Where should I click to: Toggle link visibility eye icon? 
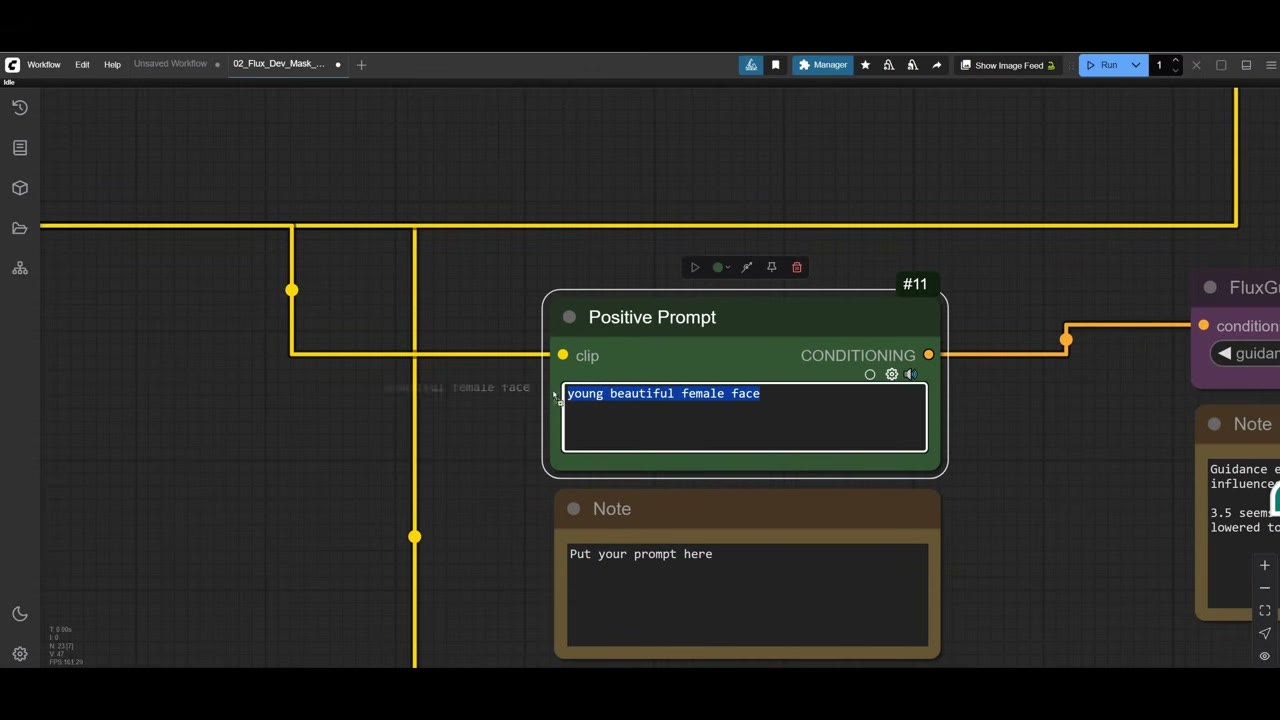[1265, 656]
